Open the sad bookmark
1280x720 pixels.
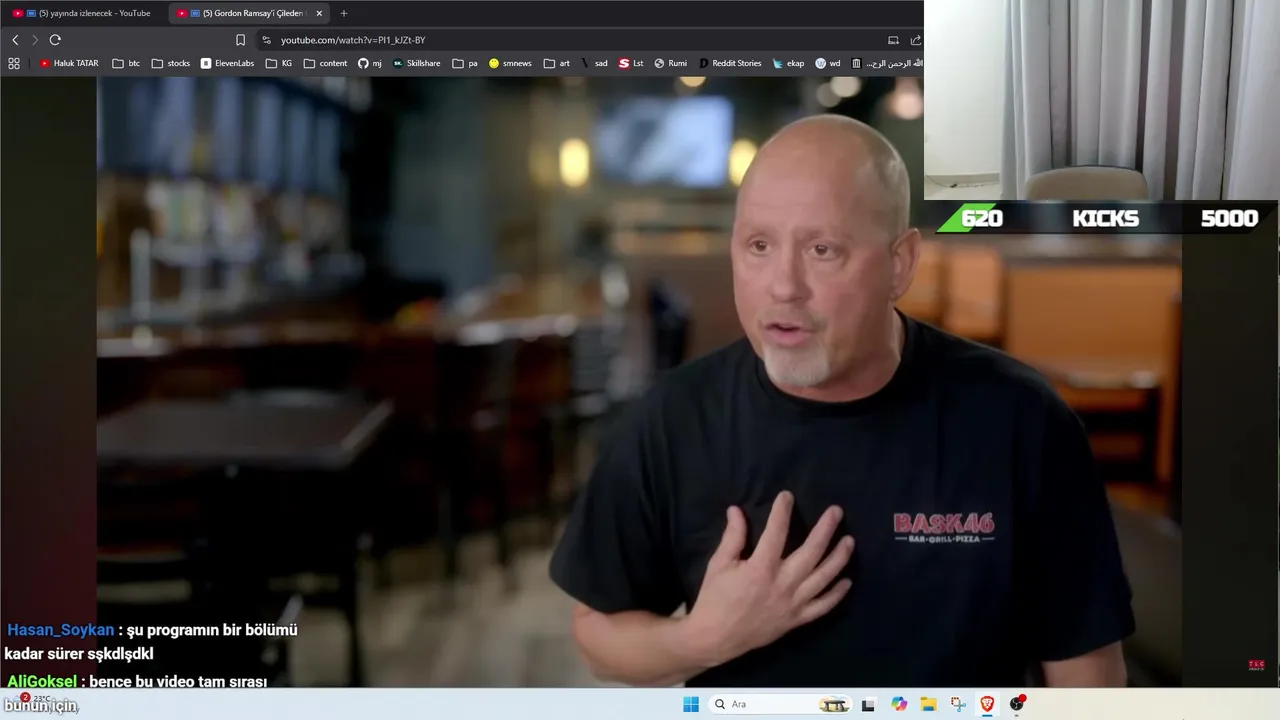tap(594, 63)
